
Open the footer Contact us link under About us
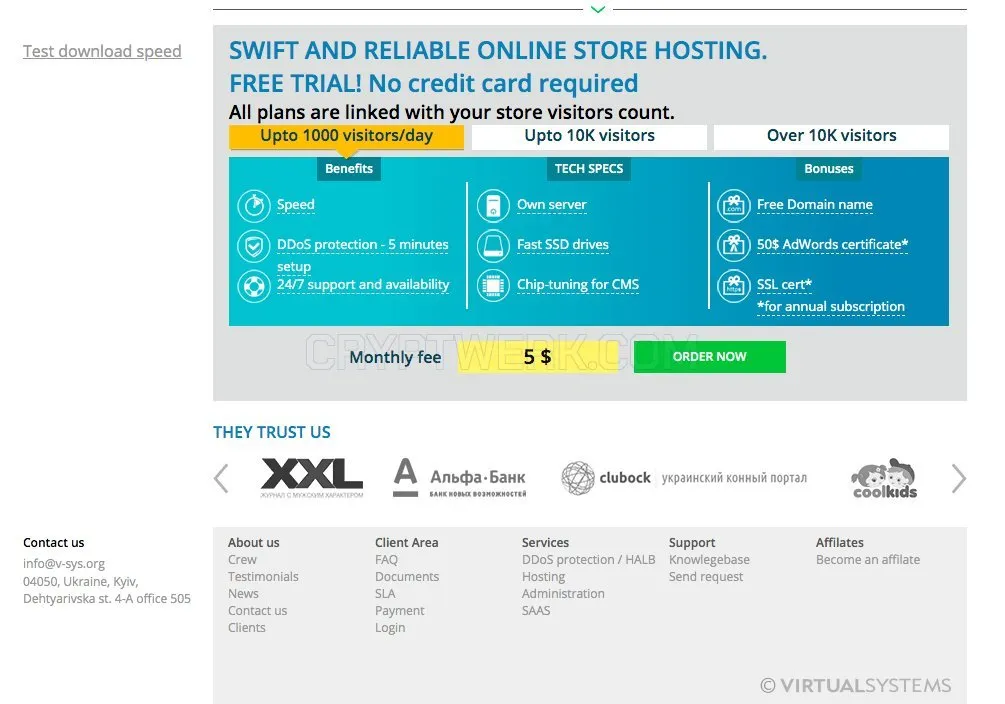258,610
